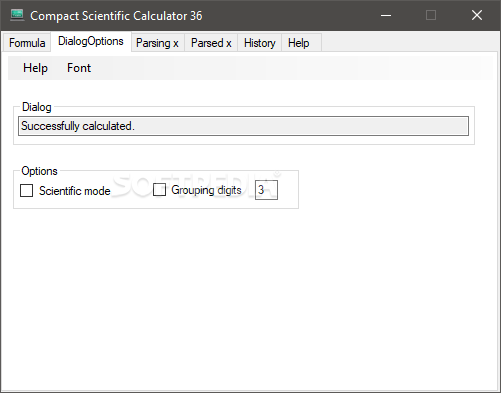
Task: Minimize the calculator window
Action: pos(386,15)
